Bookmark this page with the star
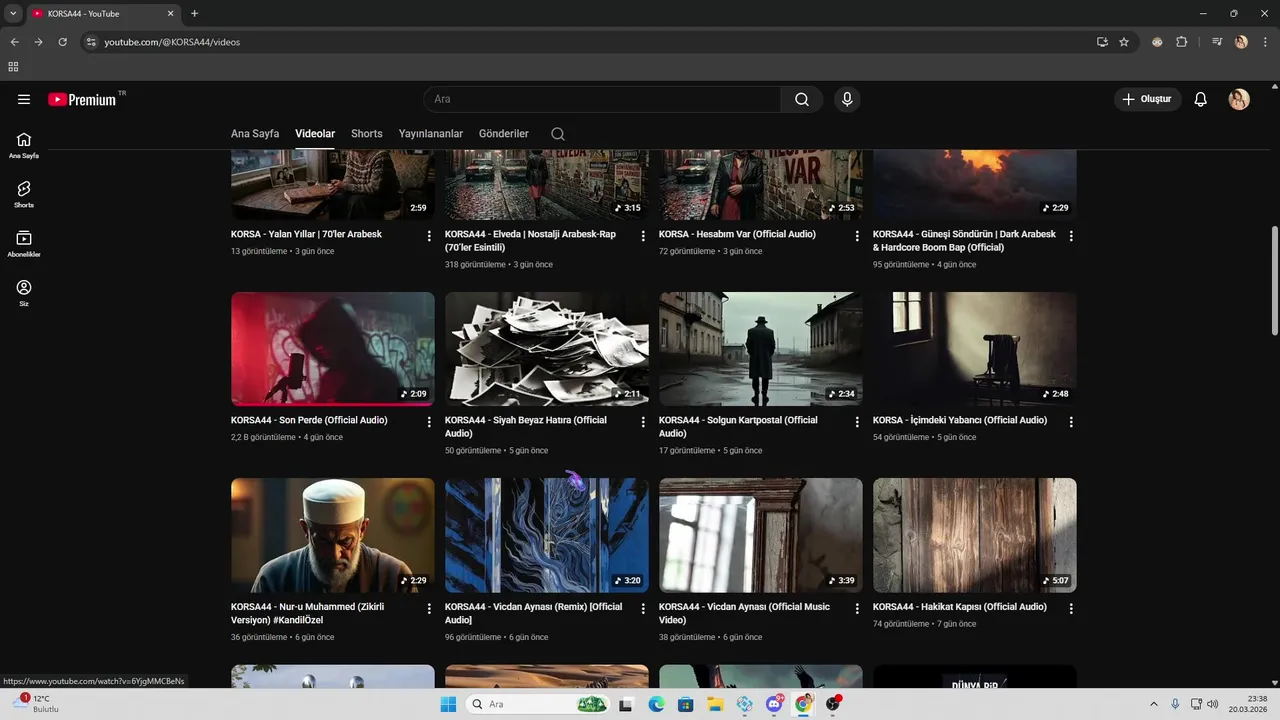This screenshot has height=720, width=1280. pyautogui.click(x=1124, y=42)
